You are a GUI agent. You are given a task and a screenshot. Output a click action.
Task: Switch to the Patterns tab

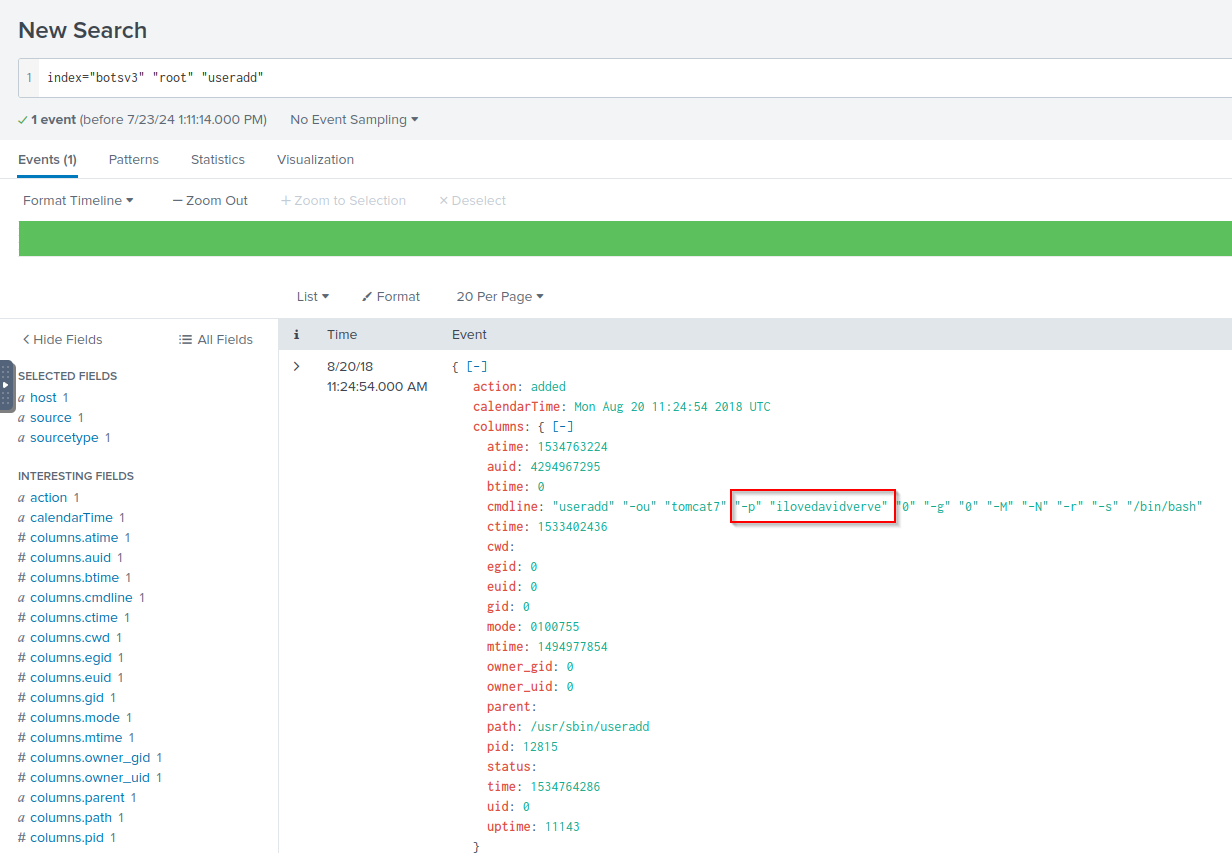click(134, 160)
